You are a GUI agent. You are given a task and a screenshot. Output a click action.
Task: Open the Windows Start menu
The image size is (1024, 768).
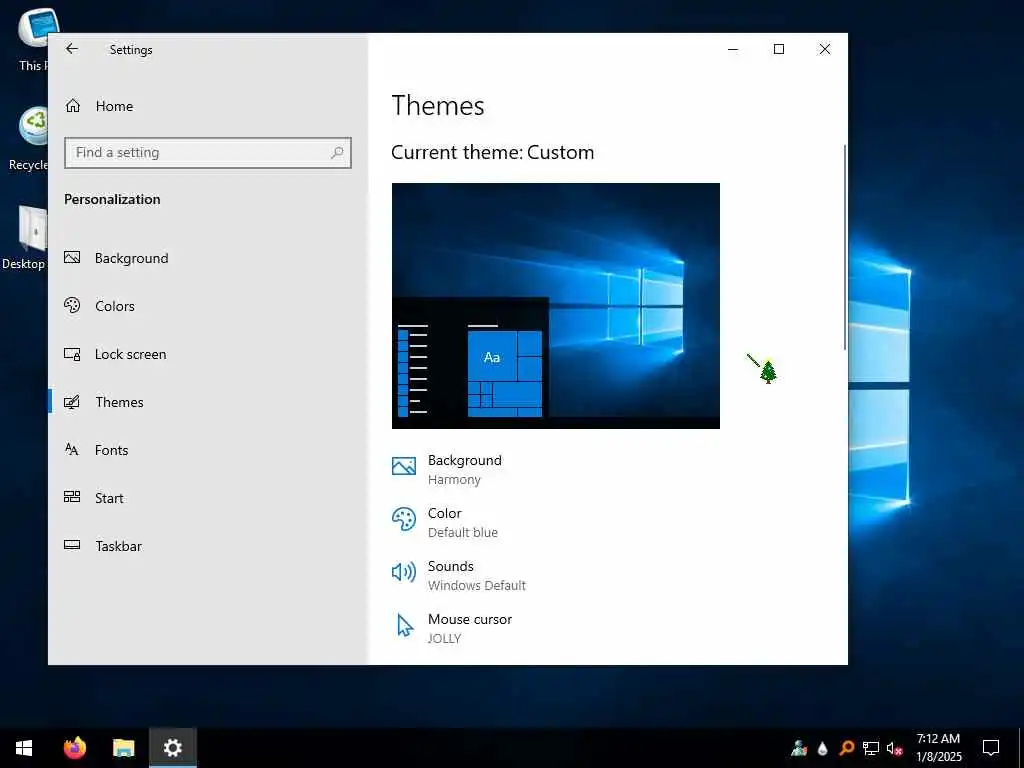point(24,748)
